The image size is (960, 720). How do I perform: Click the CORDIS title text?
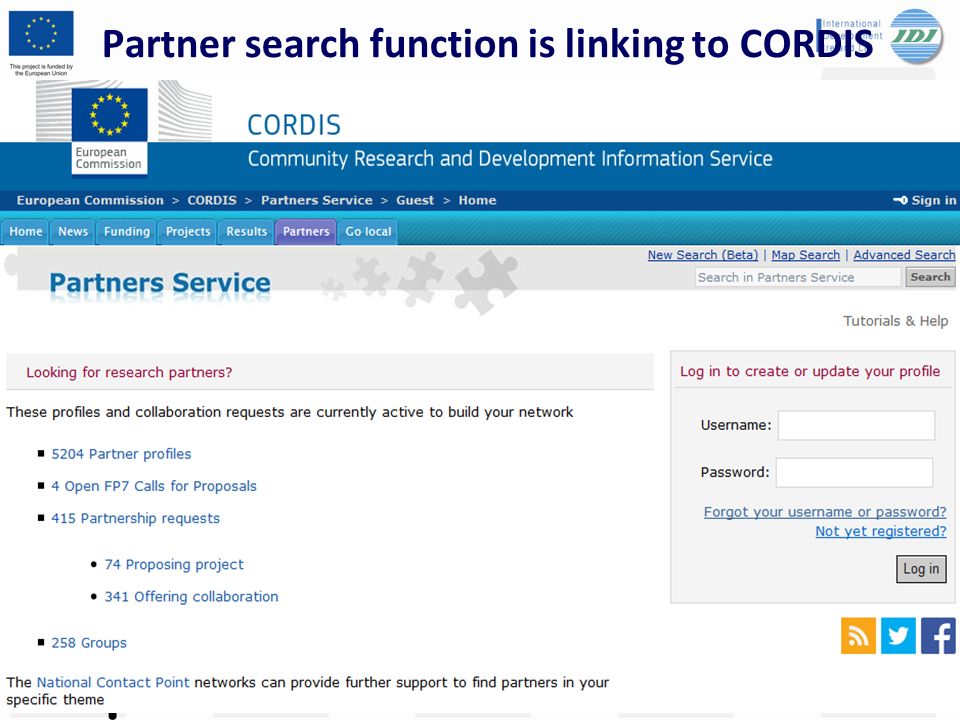294,125
